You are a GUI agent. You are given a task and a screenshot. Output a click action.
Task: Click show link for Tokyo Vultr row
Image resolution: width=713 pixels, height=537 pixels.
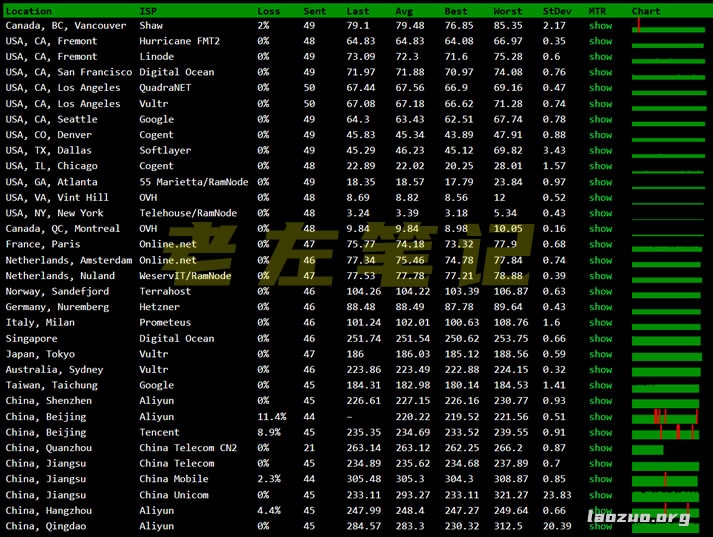pos(600,354)
